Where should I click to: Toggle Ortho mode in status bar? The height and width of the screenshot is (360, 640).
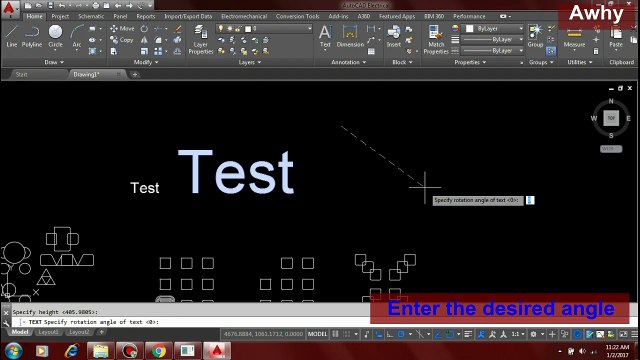390,334
